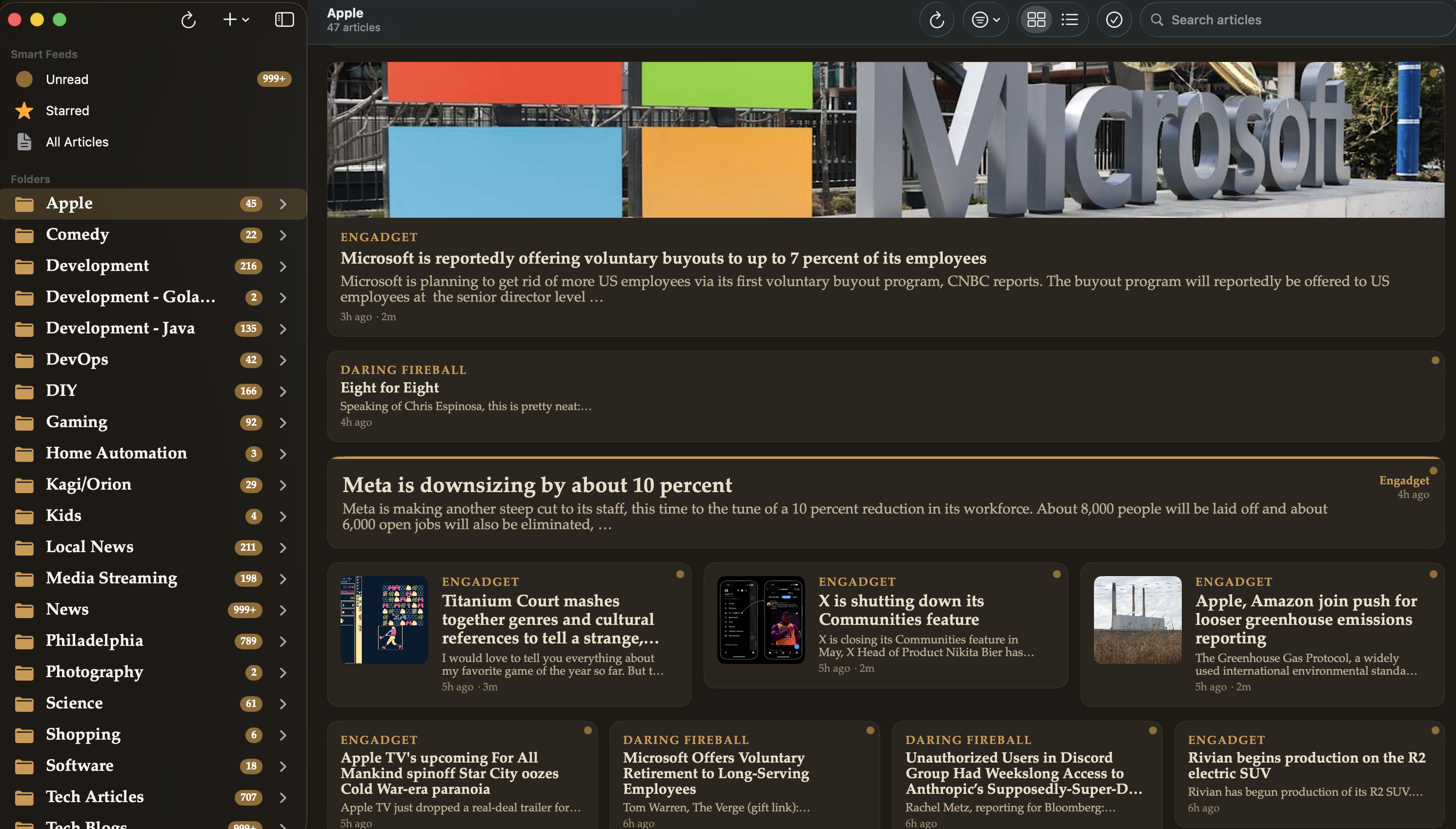Select the DIY folder icon
Image resolution: width=1456 pixels, height=829 pixels.
(x=24, y=391)
